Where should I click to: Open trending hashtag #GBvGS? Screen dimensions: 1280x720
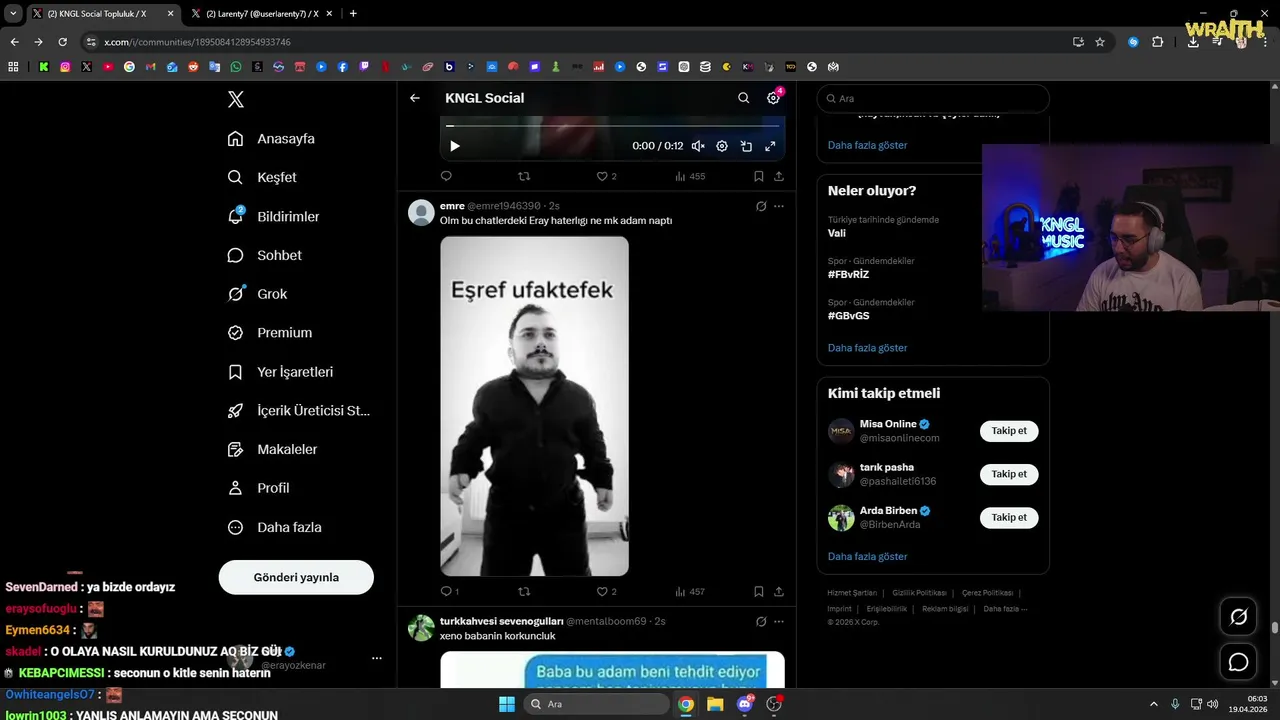848,316
